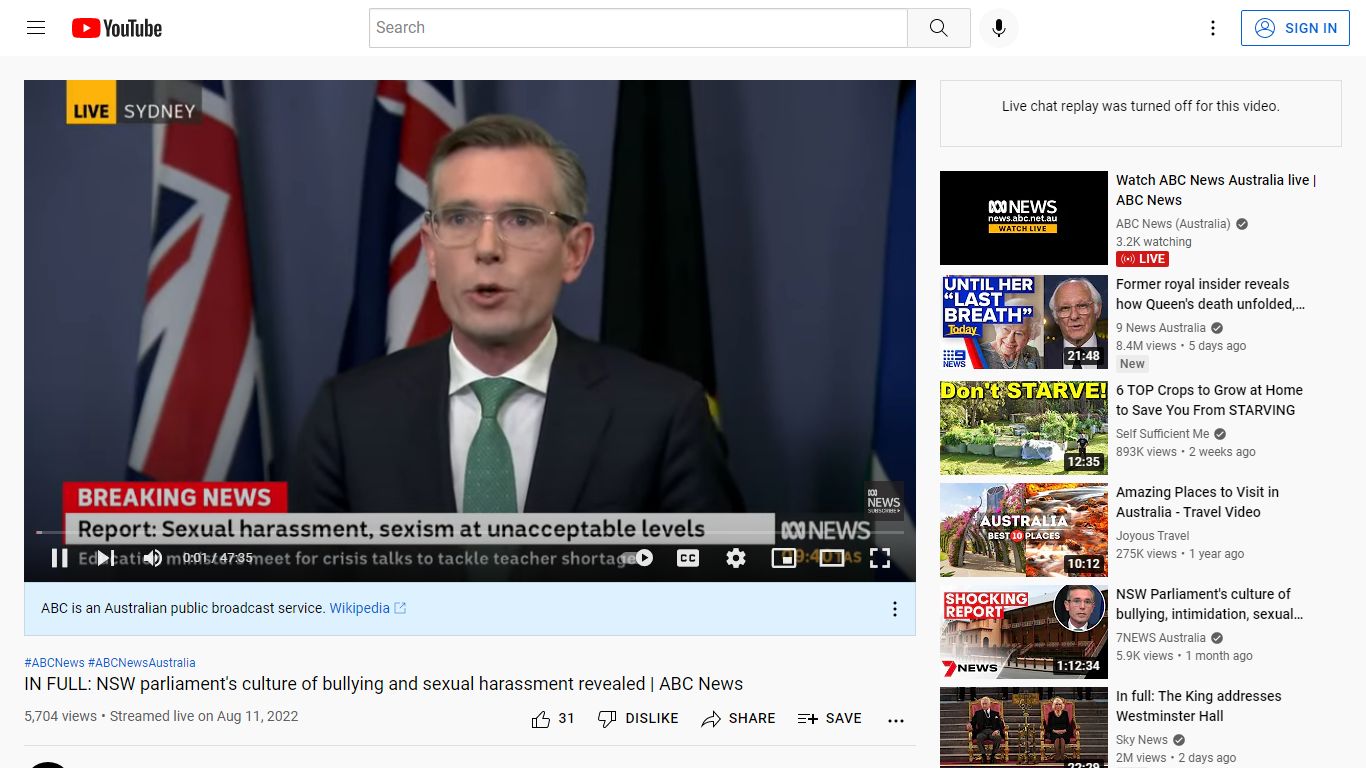Click 'Live chat replay was turned off' notice
Viewport: 1366px width, 768px height.
tap(1141, 106)
